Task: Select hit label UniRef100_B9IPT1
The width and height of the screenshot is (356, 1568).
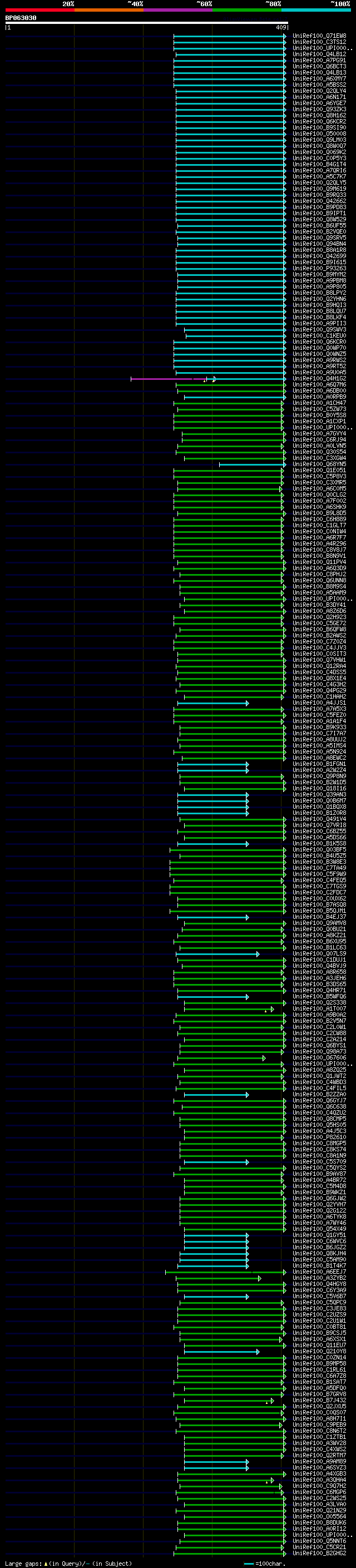Action: (x=319, y=214)
